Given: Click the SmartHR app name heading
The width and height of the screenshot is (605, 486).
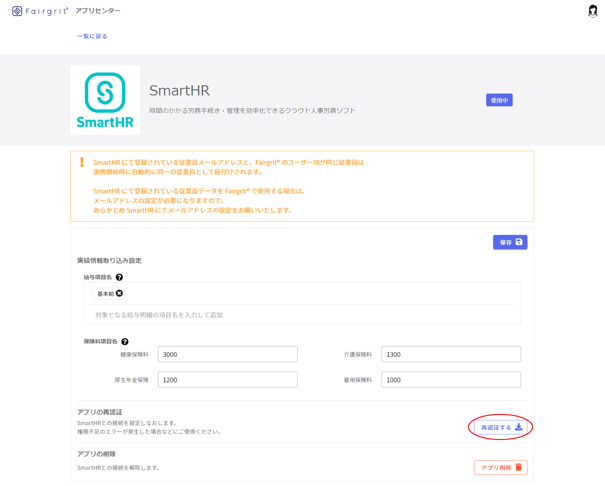Looking at the screenshot, I should coord(179,91).
